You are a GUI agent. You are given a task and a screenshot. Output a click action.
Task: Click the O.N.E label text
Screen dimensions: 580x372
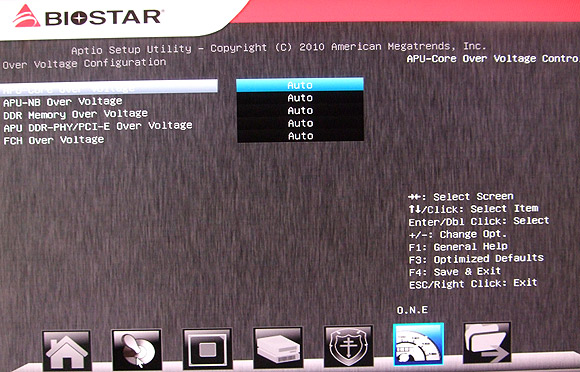pyautogui.click(x=412, y=310)
